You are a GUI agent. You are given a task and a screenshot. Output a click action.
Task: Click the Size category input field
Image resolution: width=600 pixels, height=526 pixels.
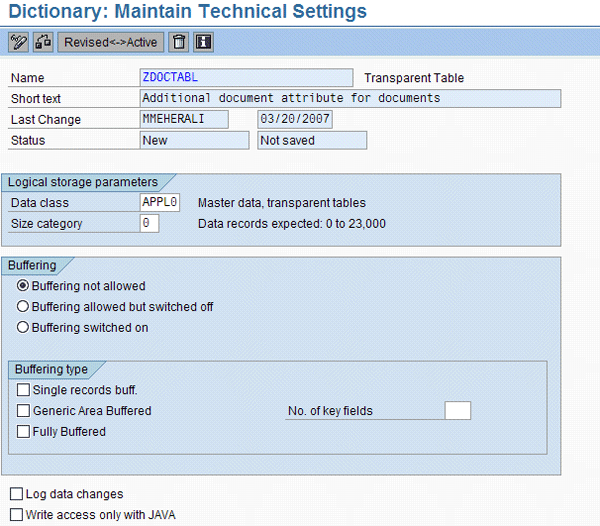[x=150, y=224]
